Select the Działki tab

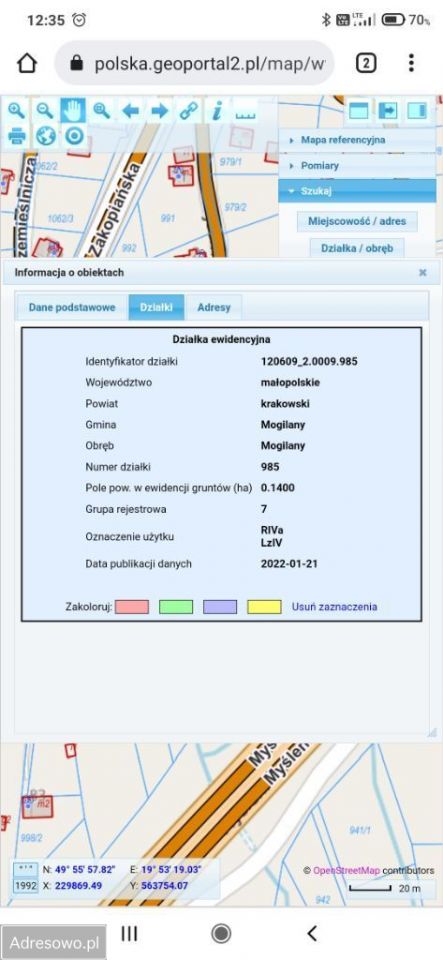point(156,307)
